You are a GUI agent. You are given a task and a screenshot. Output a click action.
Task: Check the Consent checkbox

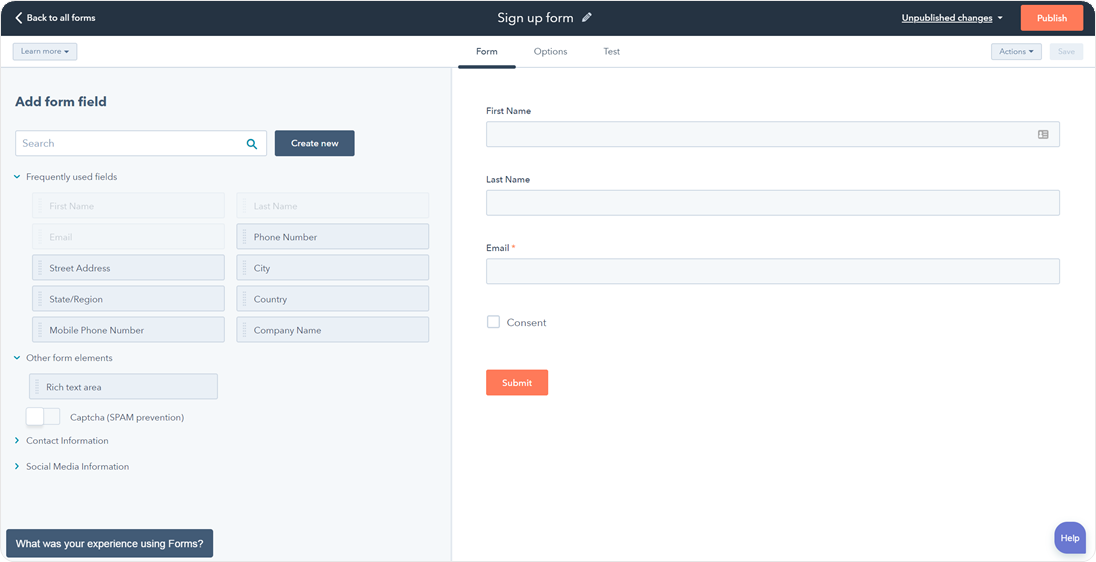pyautogui.click(x=493, y=322)
